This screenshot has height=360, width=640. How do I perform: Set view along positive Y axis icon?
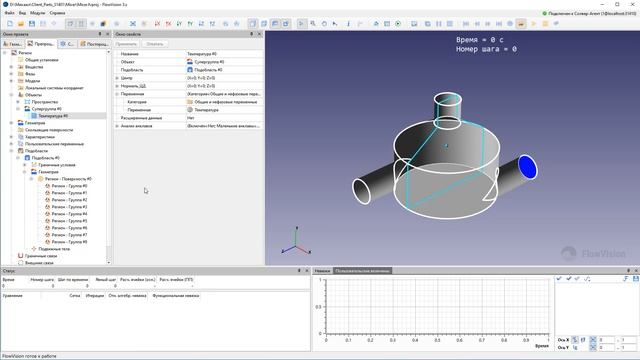190,24
